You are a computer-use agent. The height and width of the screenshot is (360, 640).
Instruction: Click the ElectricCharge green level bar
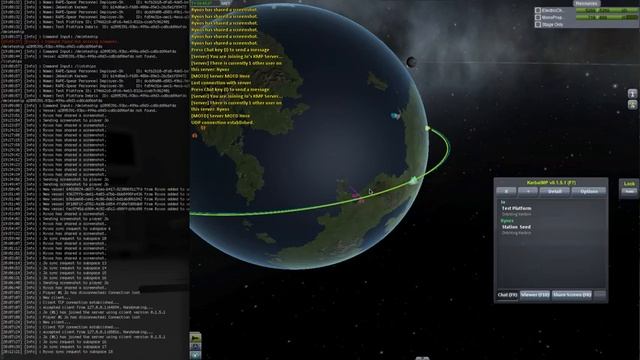(607, 10)
